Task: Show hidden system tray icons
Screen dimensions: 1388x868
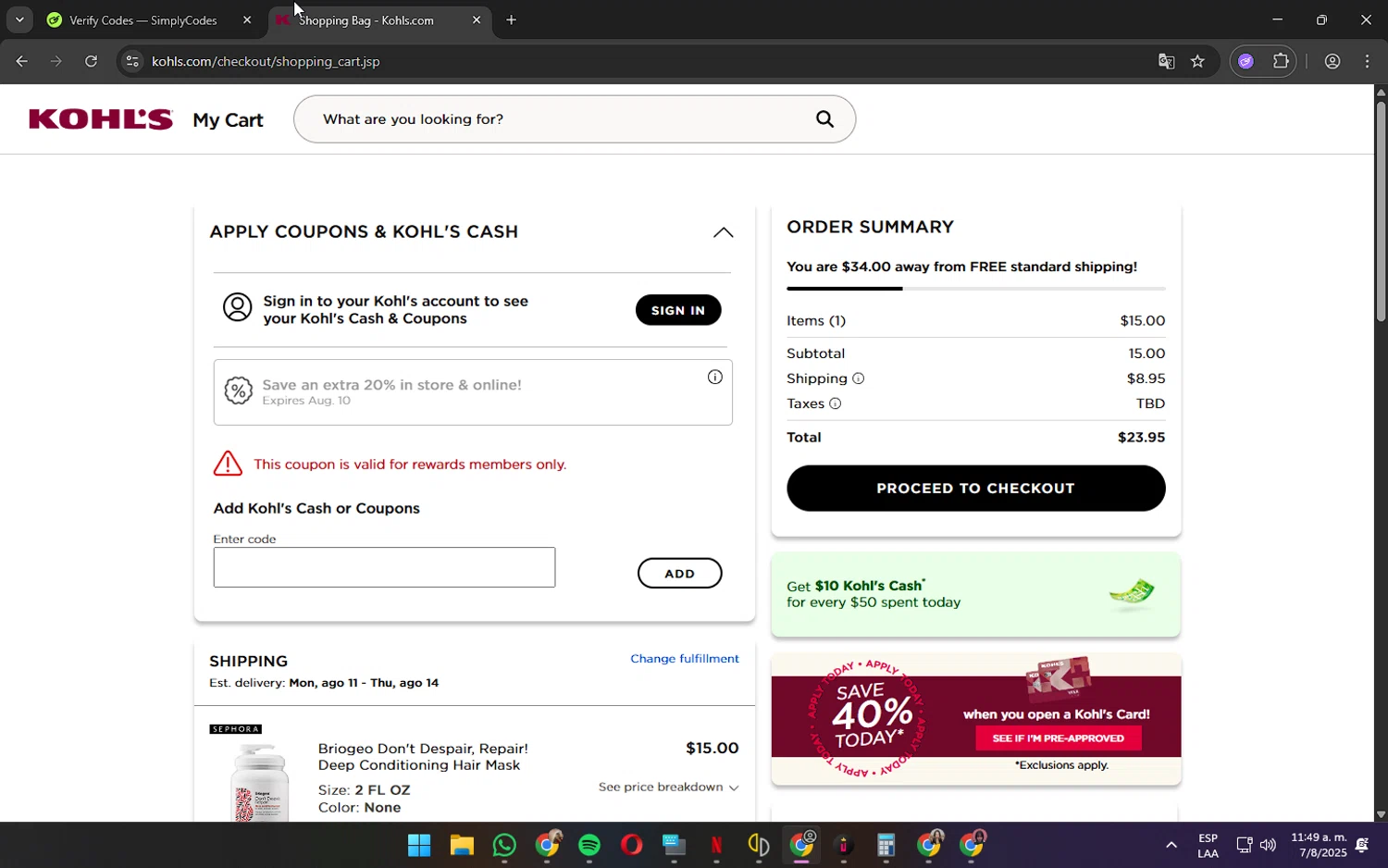Action: (1171, 845)
